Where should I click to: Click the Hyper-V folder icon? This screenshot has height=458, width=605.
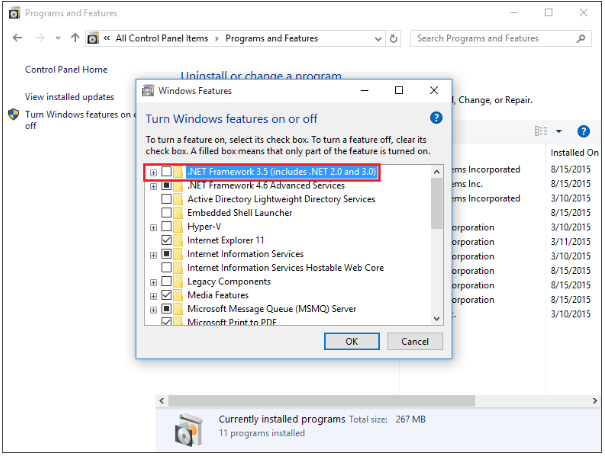(178, 226)
